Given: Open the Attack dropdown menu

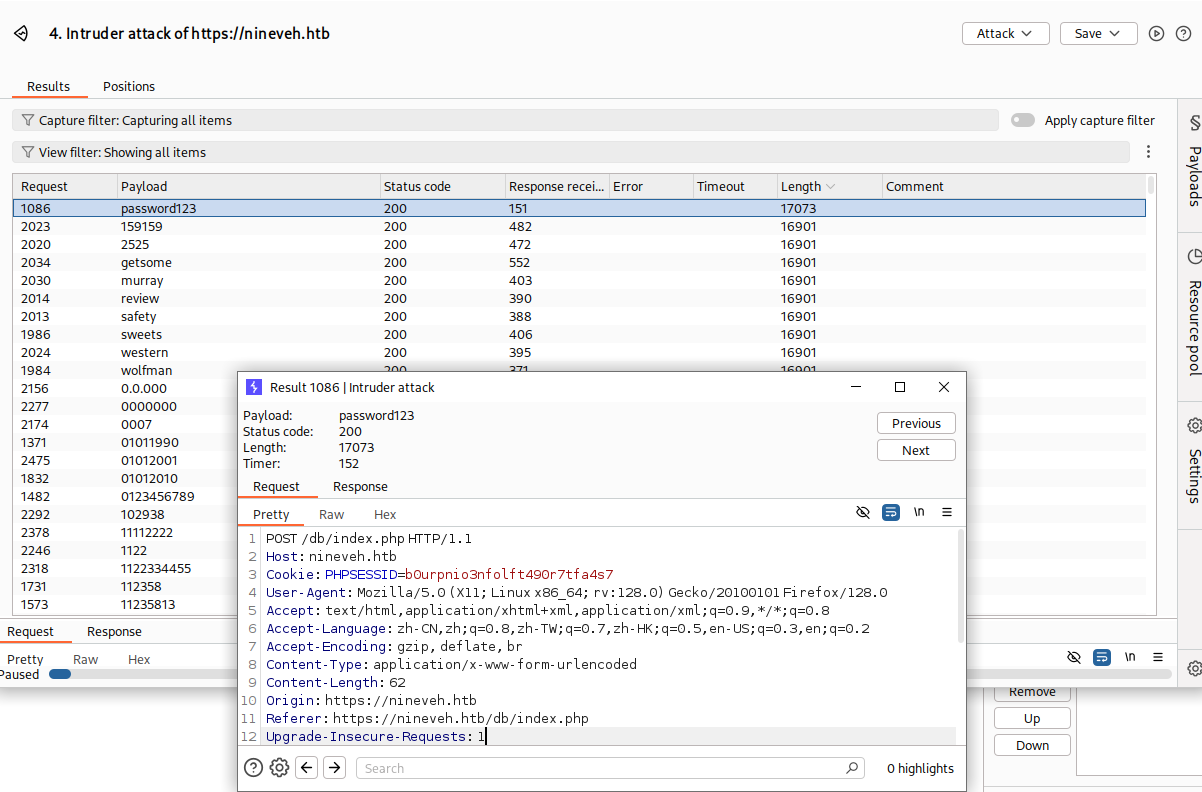Looking at the screenshot, I should coord(1006,34).
